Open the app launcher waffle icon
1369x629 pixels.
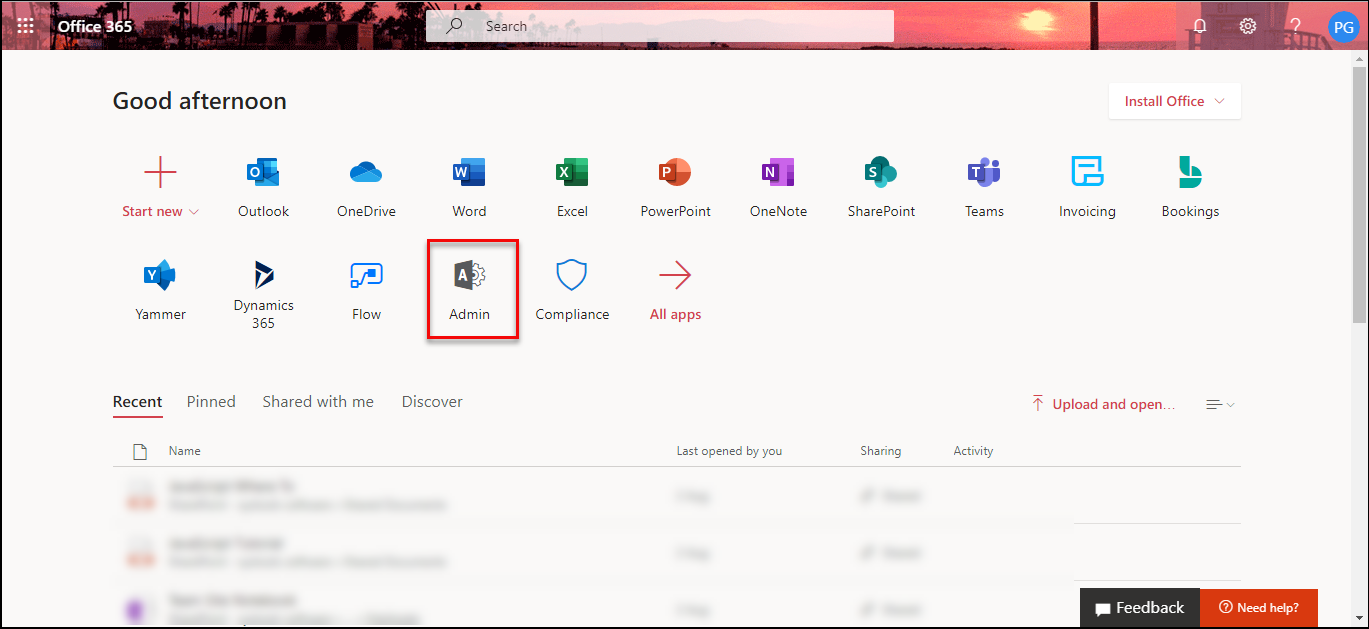[x=26, y=26]
